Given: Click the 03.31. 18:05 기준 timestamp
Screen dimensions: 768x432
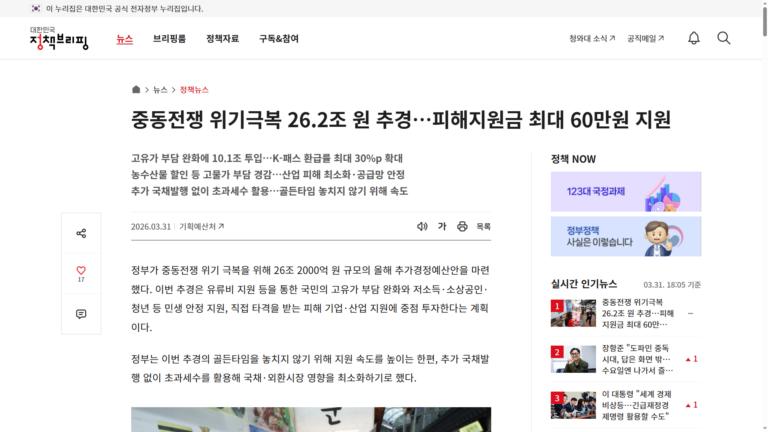Looking at the screenshot, I should (672, 285).
